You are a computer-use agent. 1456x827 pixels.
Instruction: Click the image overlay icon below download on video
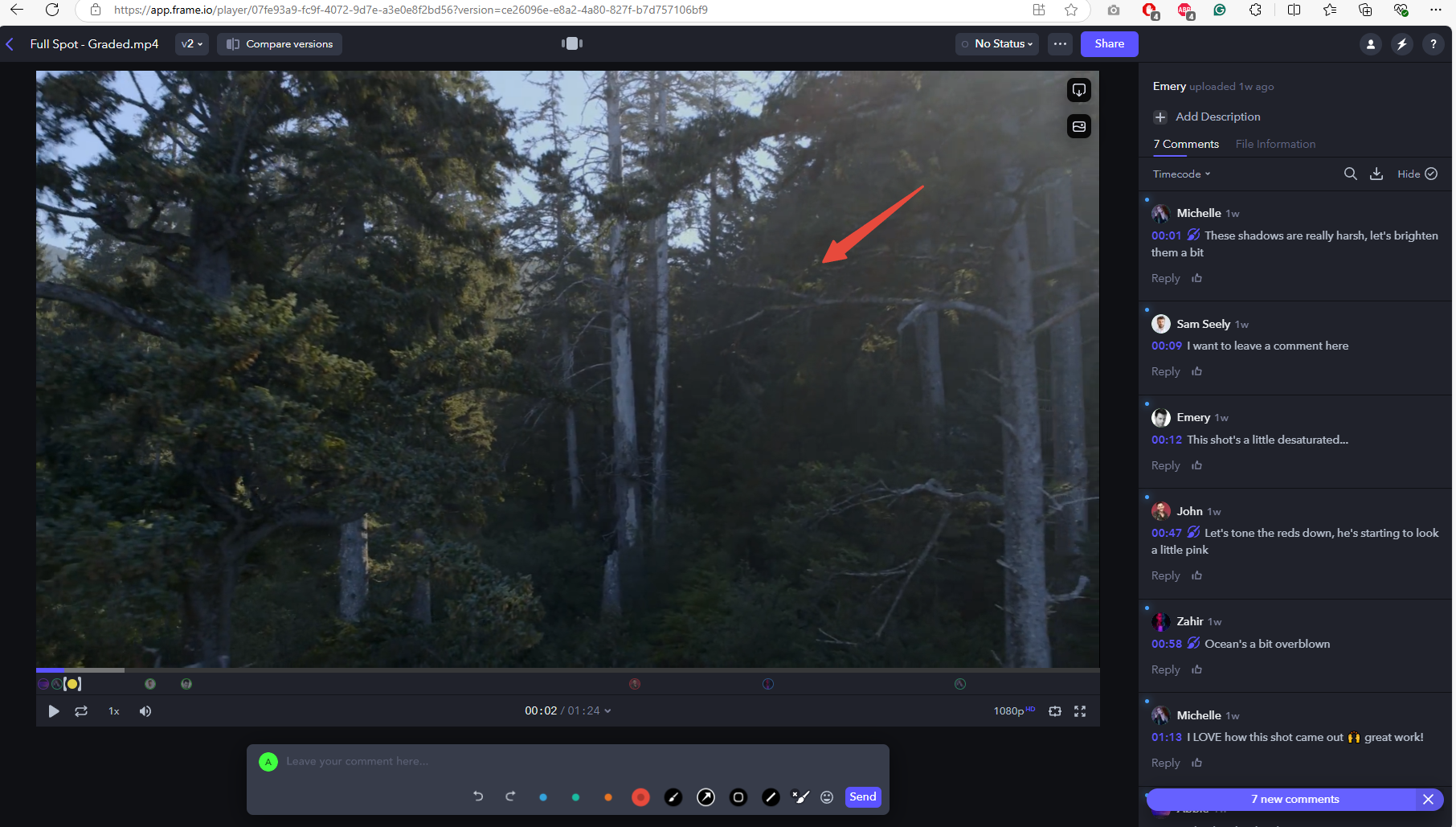[1079, 126]
